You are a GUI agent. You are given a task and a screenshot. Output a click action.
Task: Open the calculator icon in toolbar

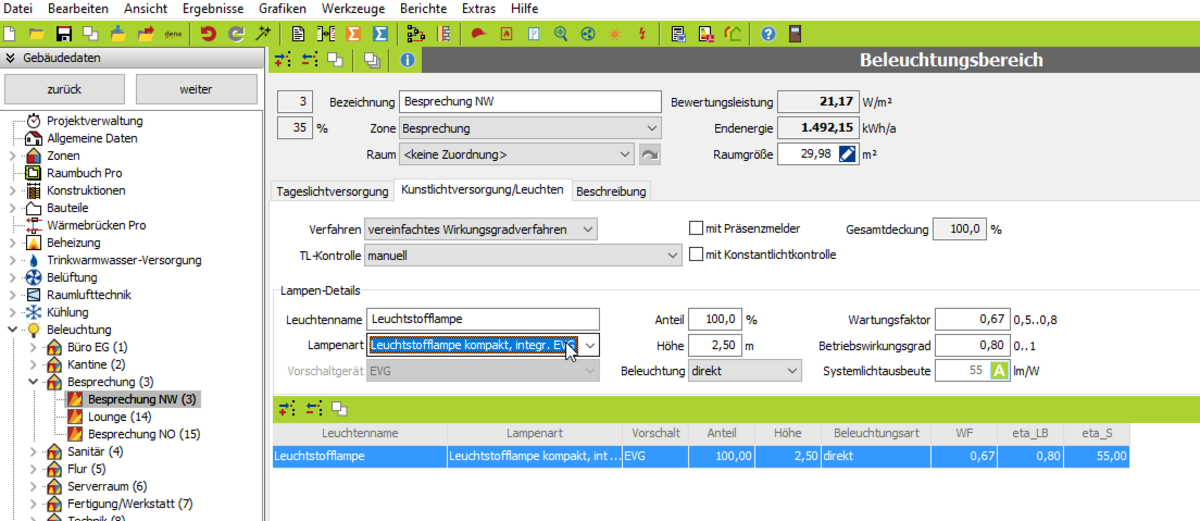(x=795, y=33)
